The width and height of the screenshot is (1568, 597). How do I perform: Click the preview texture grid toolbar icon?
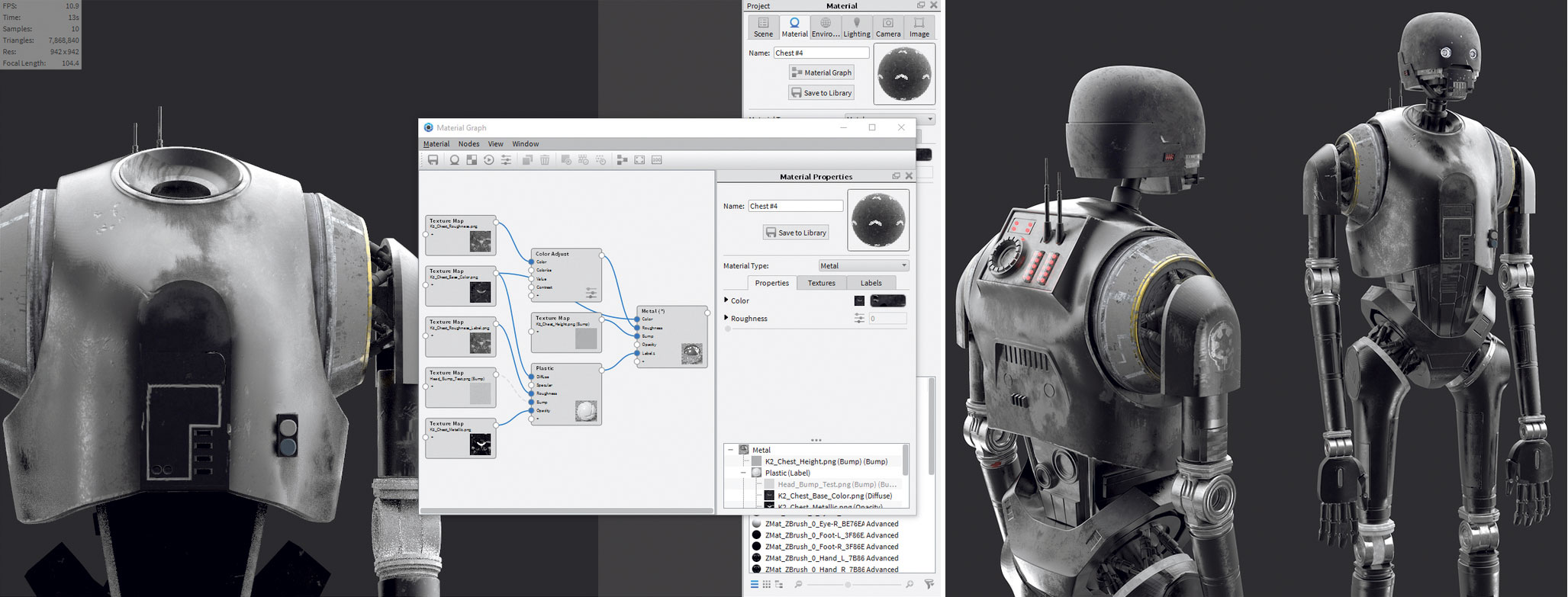[584, 160]
